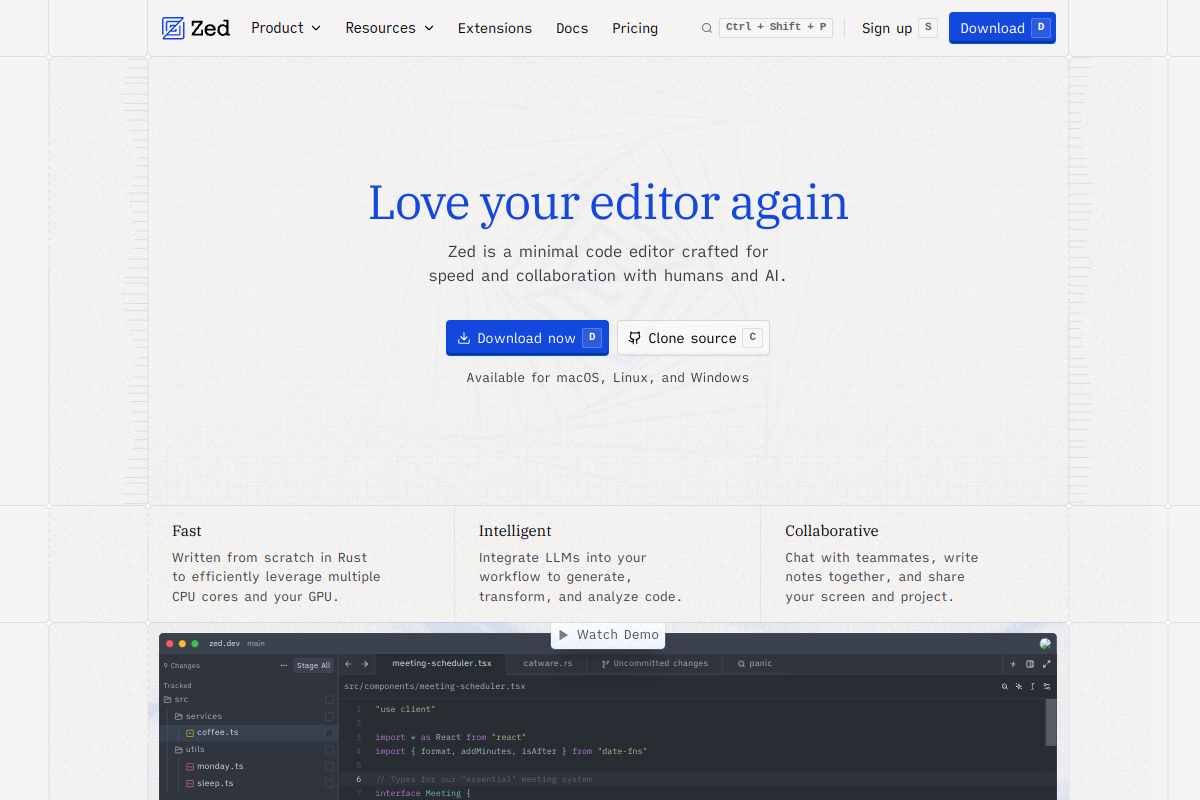Click the GitHub icon on Clone source

coord(634,338)
